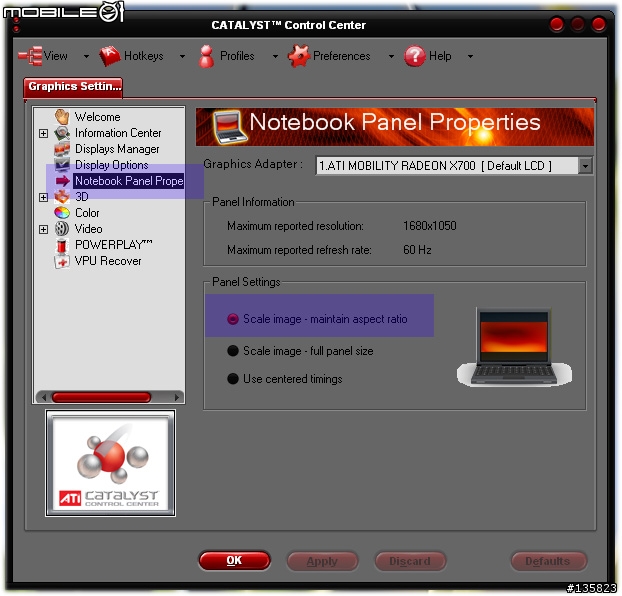Click the Welcome hand icon

(62, 117)
